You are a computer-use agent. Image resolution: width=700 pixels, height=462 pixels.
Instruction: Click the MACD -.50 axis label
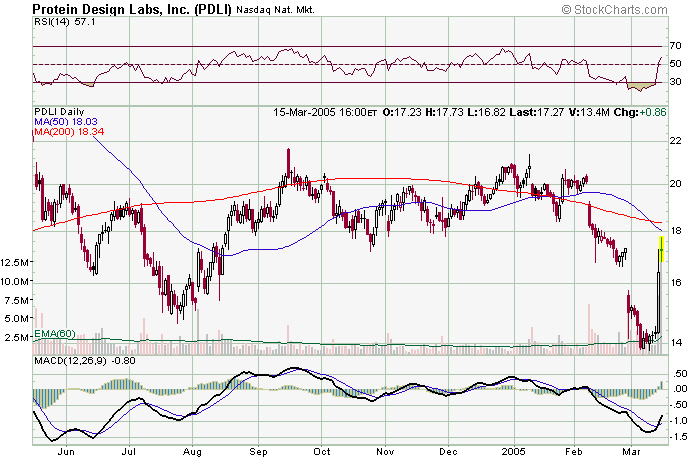[x=679, y=405]
